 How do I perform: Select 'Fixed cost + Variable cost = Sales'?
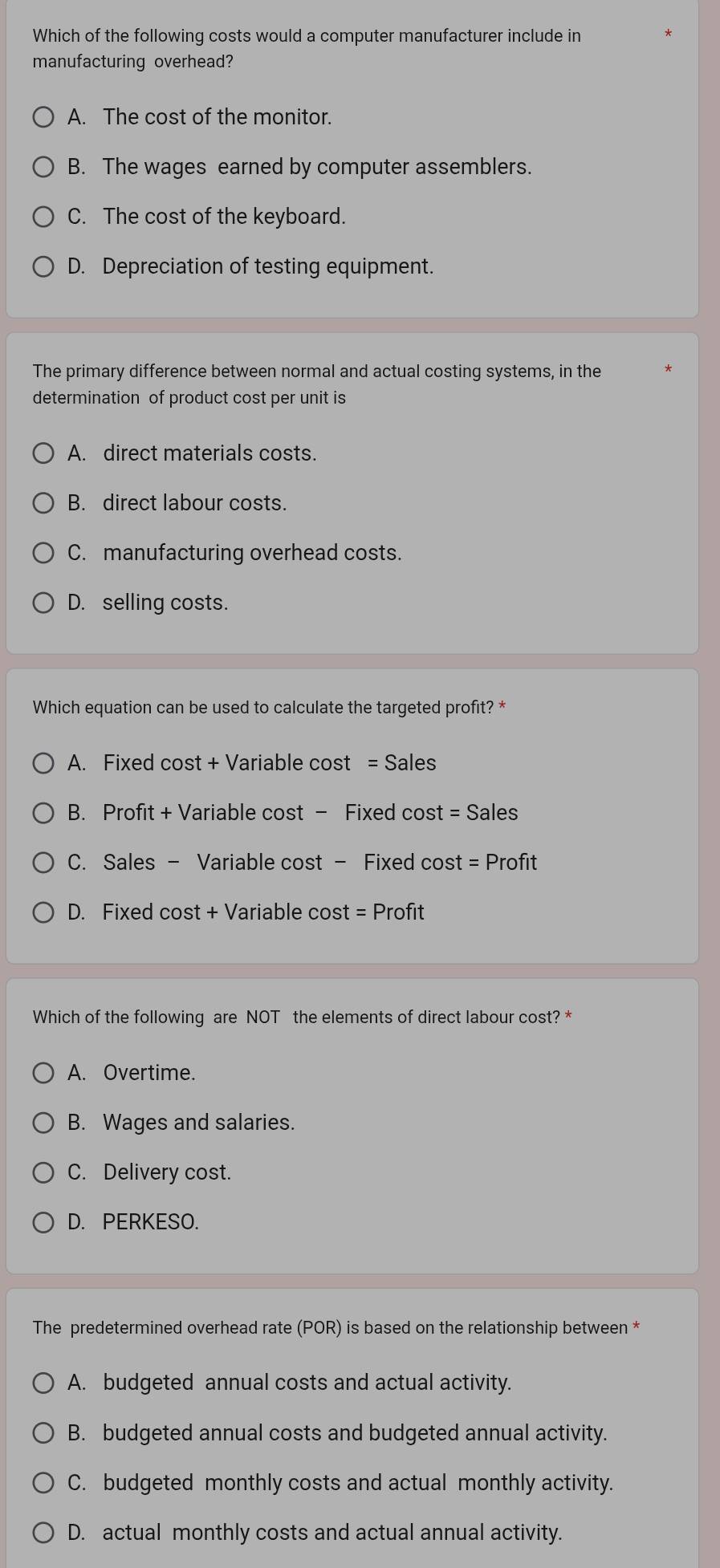(43, 763)
